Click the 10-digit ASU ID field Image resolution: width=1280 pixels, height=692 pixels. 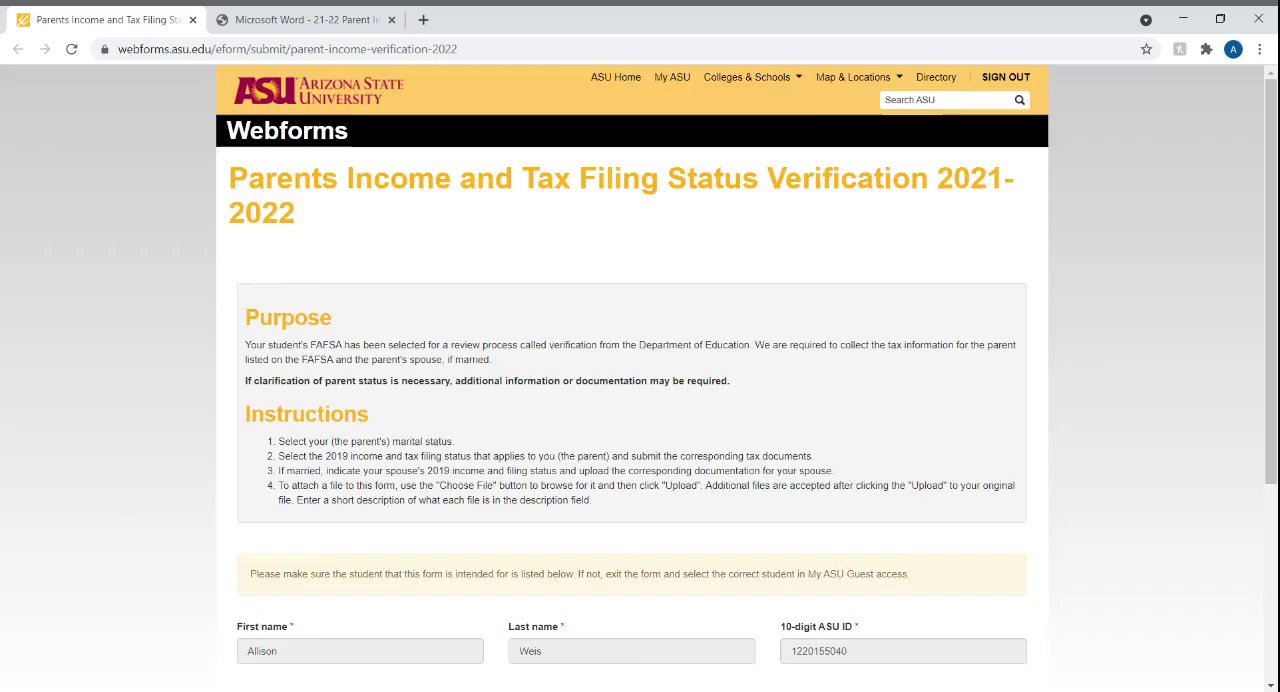coord(903,651)
